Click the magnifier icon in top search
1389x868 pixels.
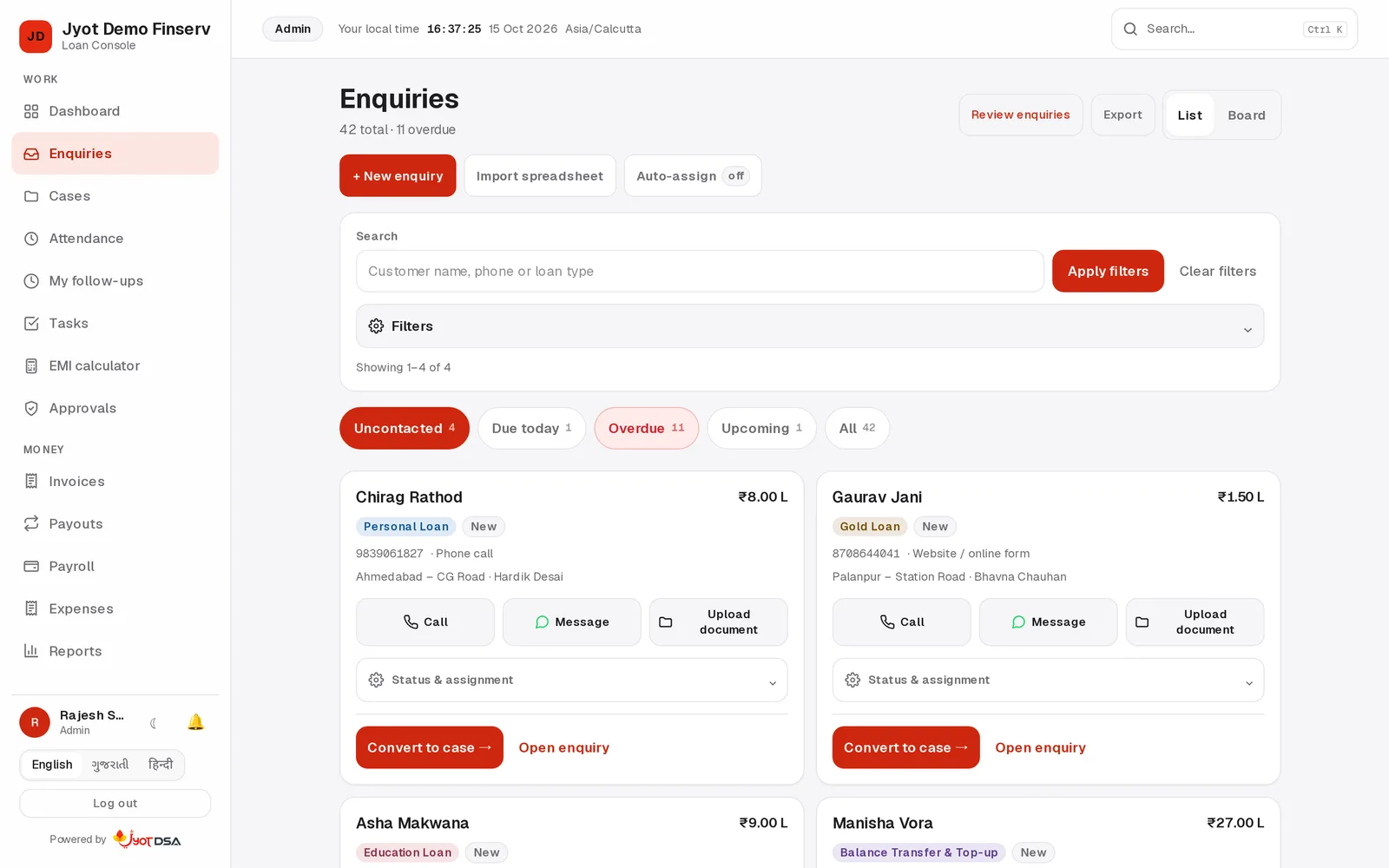[1130, 29]
